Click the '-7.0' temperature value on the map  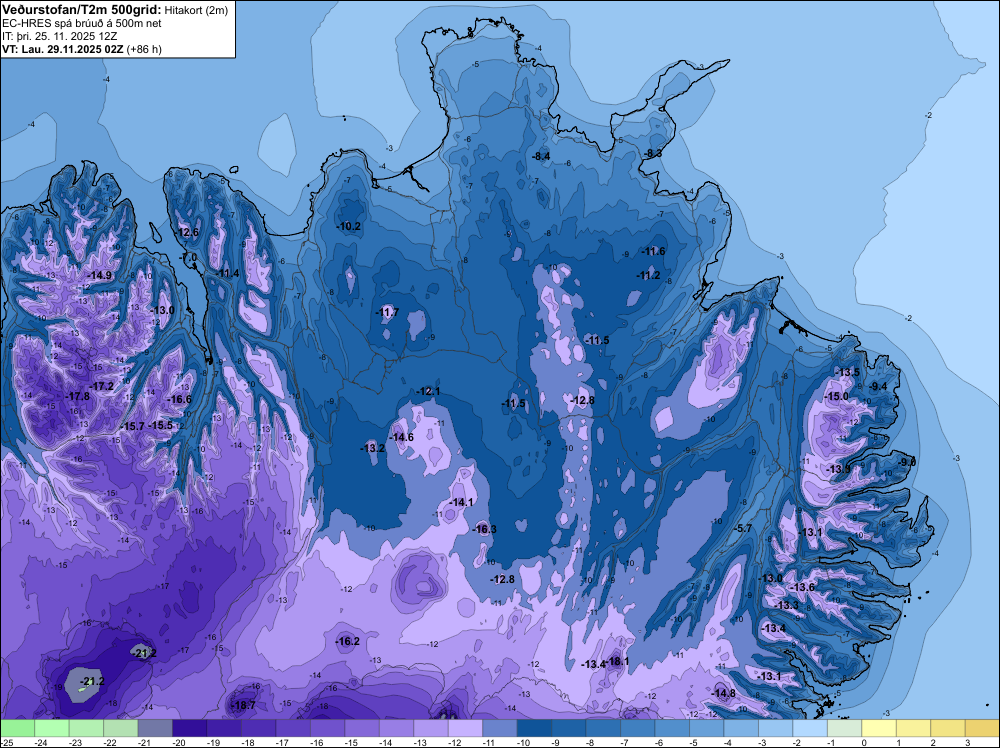click(x=189, y=257)
